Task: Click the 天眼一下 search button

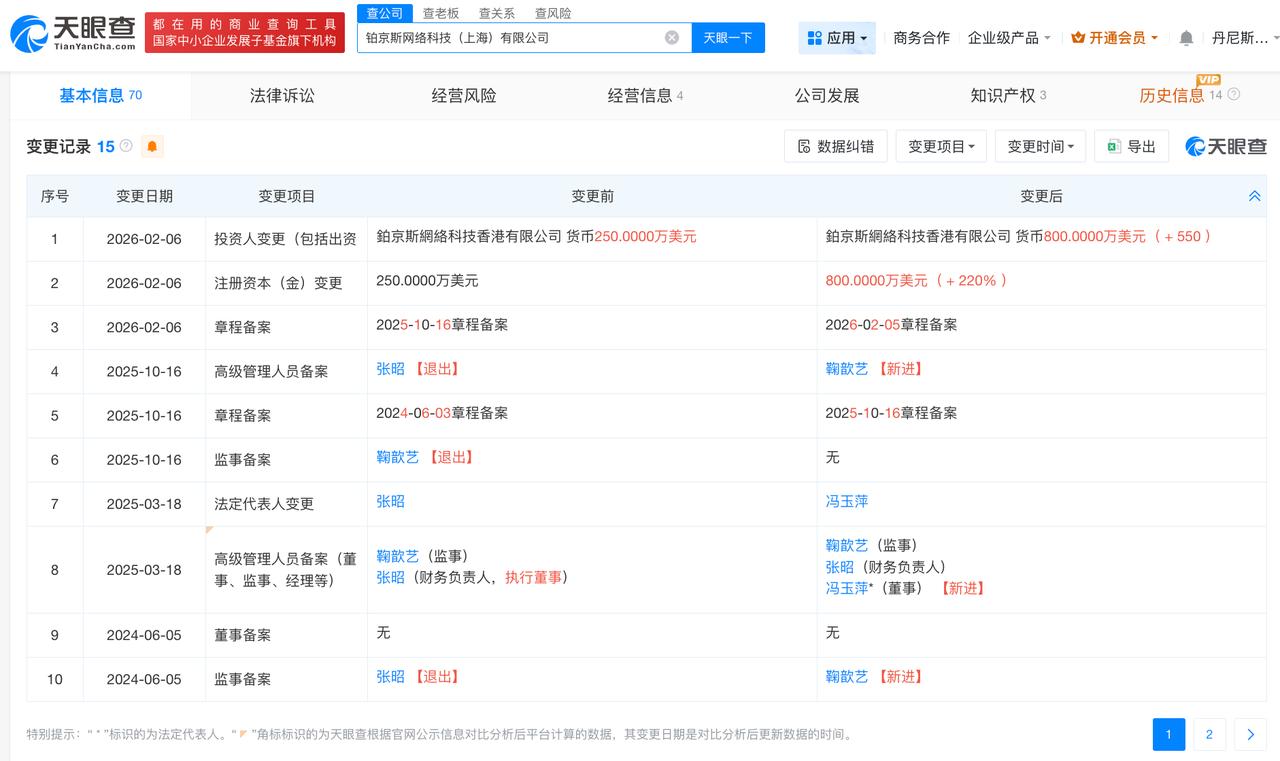Action: coord(728,38)
